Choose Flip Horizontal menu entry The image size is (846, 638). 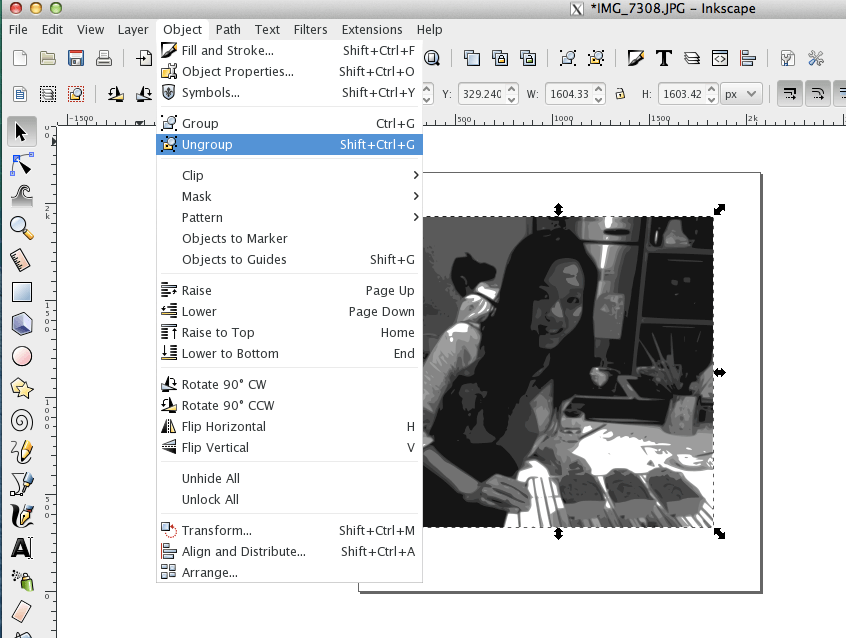click(289, 426)
